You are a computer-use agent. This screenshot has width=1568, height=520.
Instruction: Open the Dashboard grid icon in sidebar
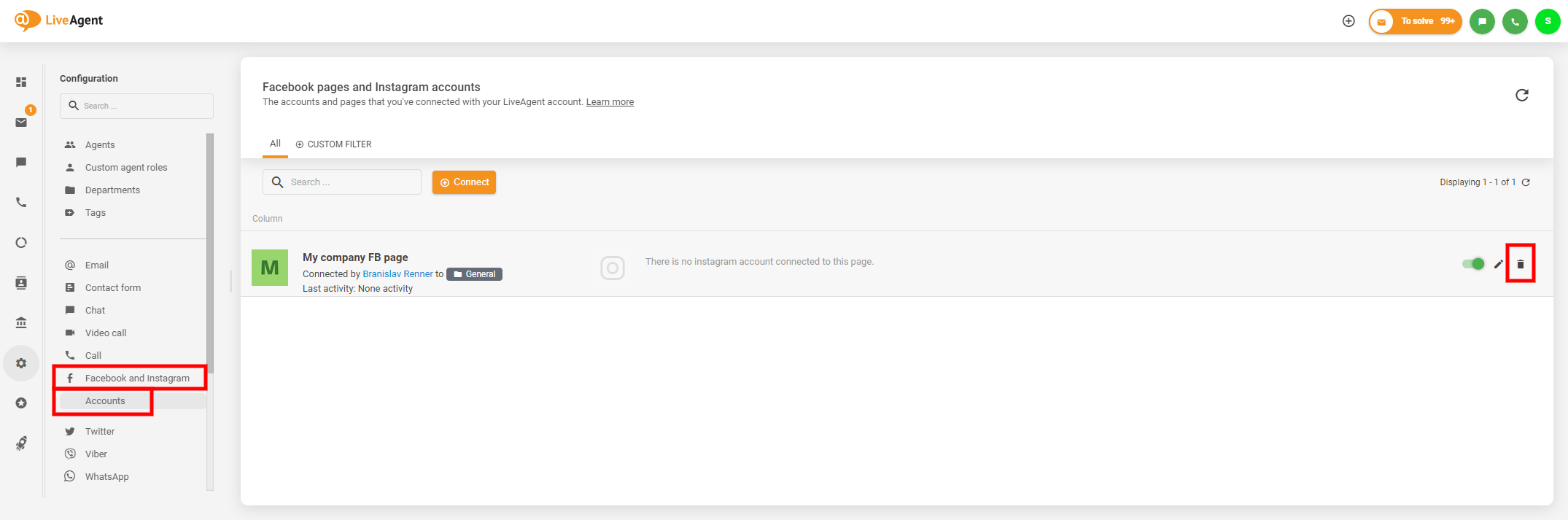pos(21,82)
